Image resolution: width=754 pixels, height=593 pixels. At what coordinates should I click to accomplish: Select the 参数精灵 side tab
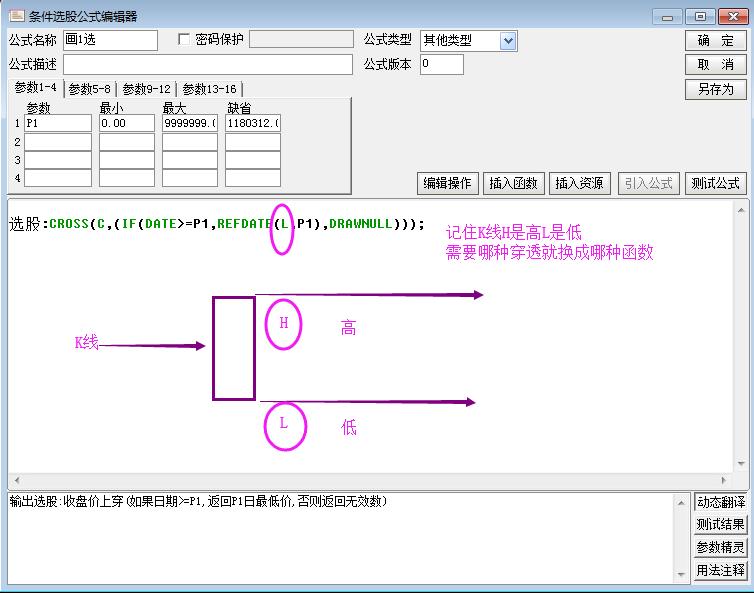point(720,547)
